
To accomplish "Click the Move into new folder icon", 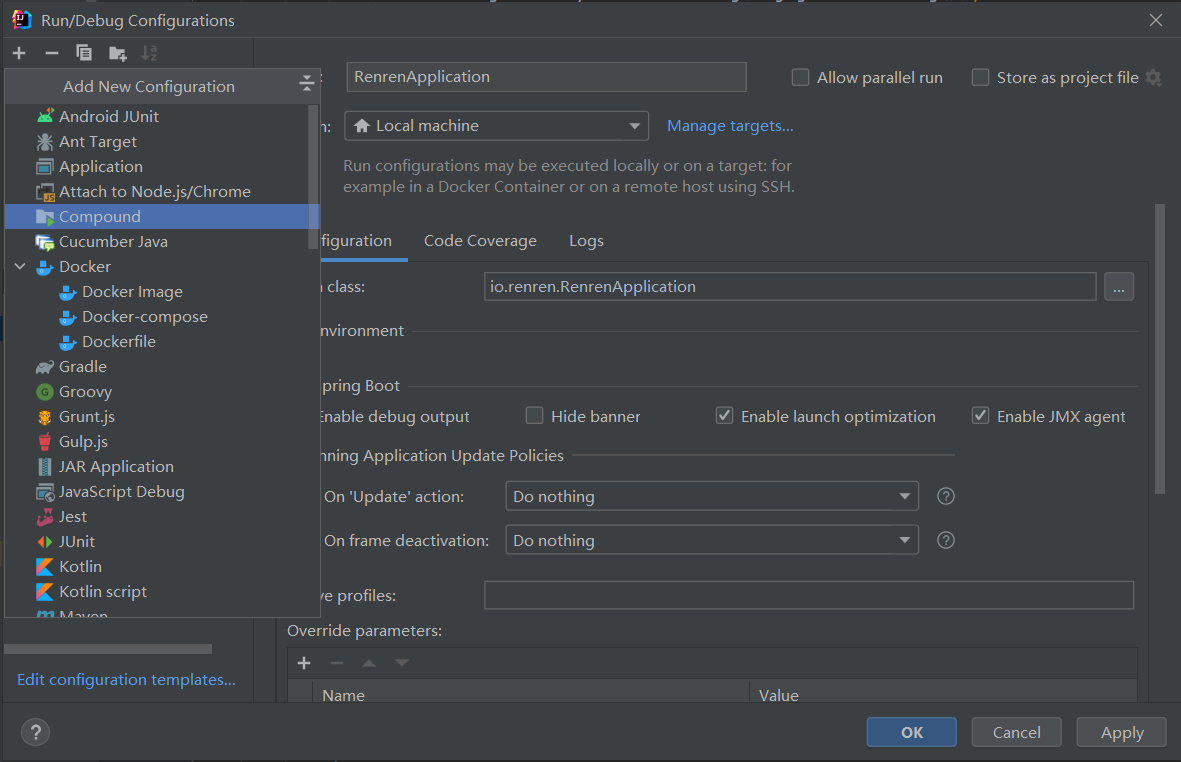I will (117, 53).
